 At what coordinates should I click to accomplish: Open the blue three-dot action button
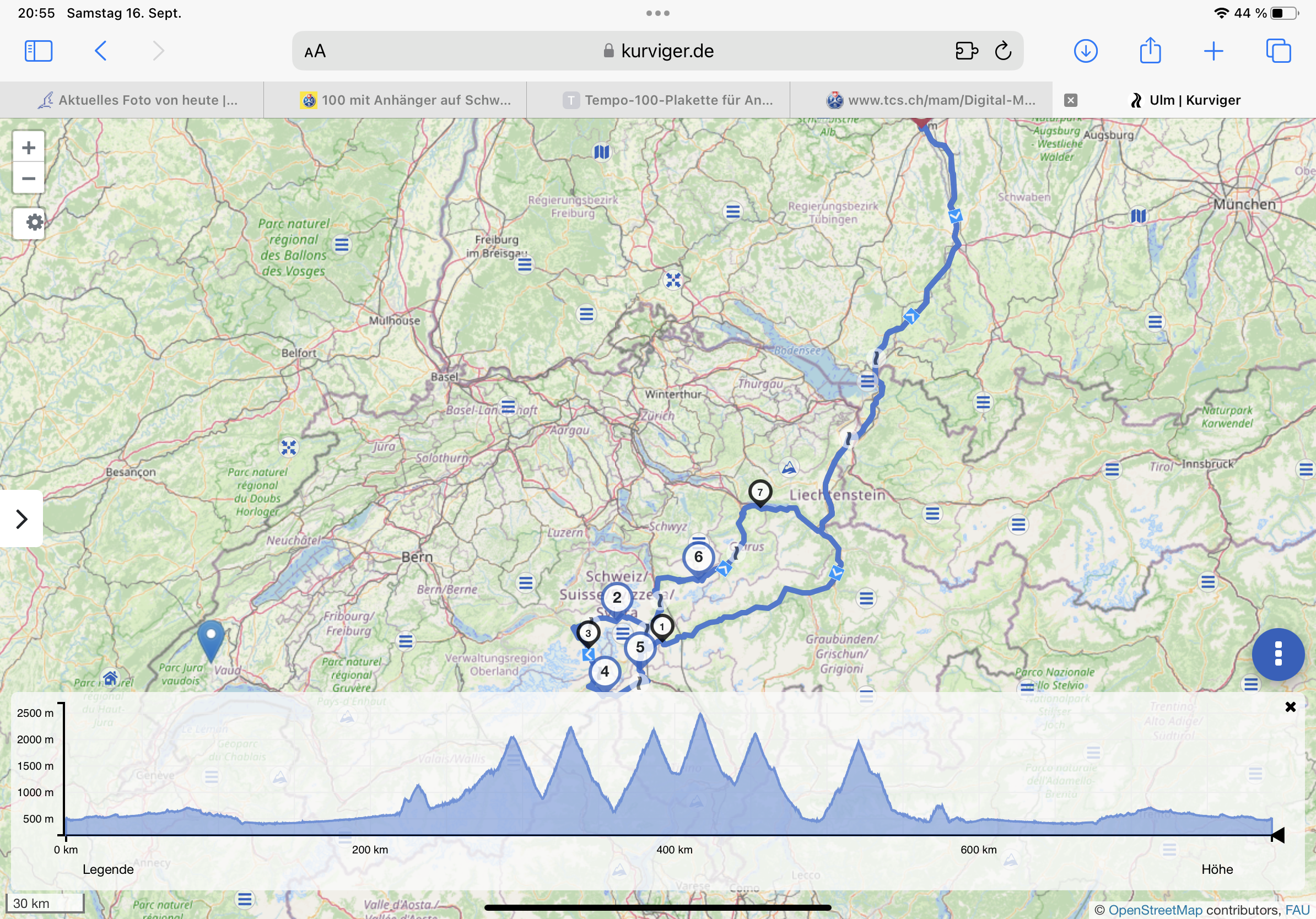tap(1277, 655)
